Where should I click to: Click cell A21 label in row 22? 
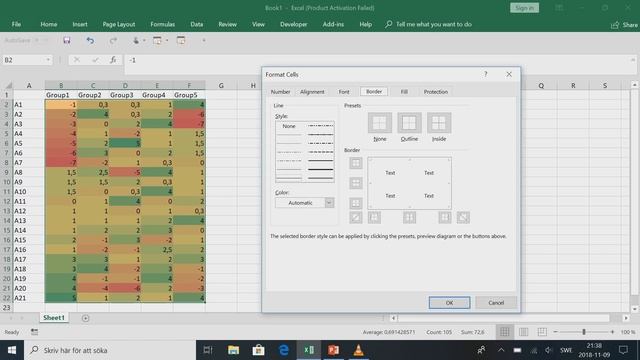pyautogui.click(x=29, y=298)
